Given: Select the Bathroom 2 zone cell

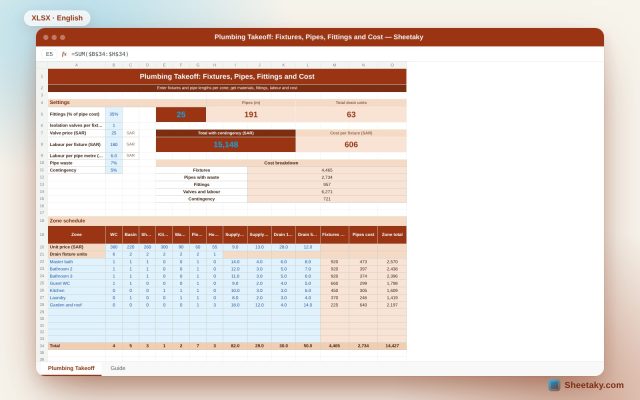Looking at the screenshot, I should pyautogui.click(x=76, y=269).
